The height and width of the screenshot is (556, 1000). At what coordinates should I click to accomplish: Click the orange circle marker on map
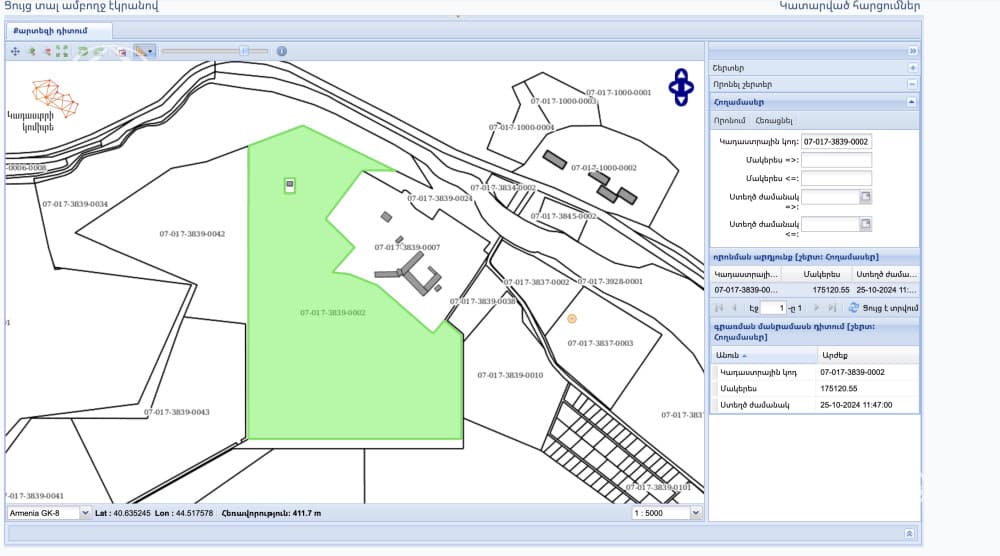click(572, 319)
